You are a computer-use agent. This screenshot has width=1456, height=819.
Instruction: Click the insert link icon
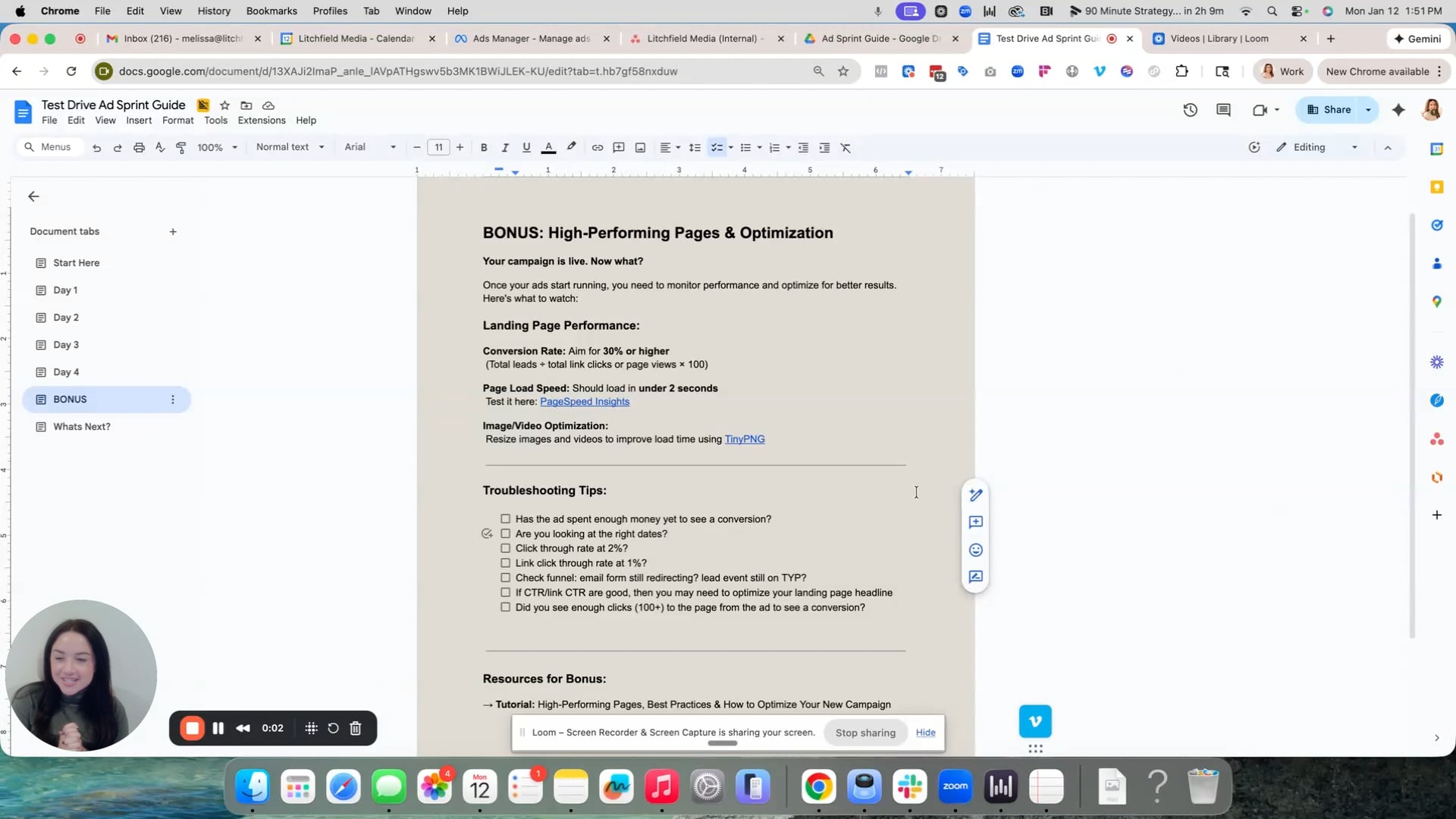[x=598, y=148]
